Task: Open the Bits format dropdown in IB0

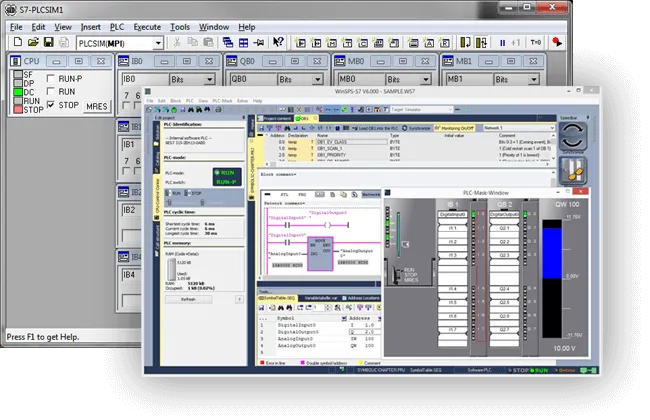Action: tap(209, 79)
